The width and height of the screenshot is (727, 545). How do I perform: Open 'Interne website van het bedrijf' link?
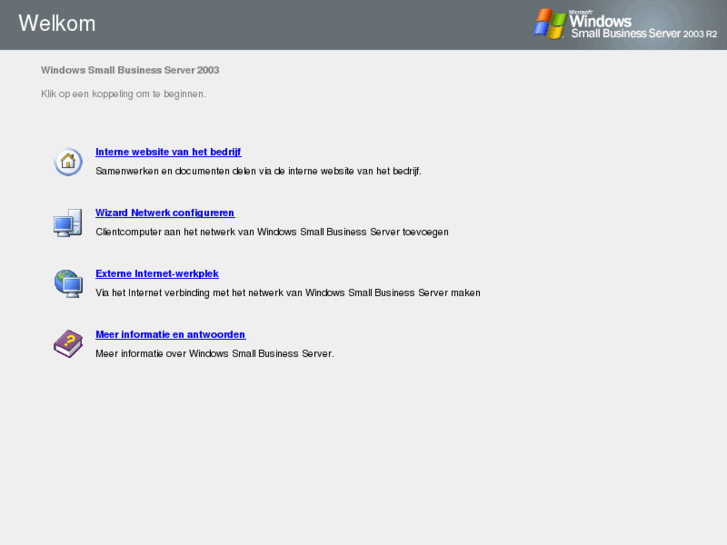[168, 152]
